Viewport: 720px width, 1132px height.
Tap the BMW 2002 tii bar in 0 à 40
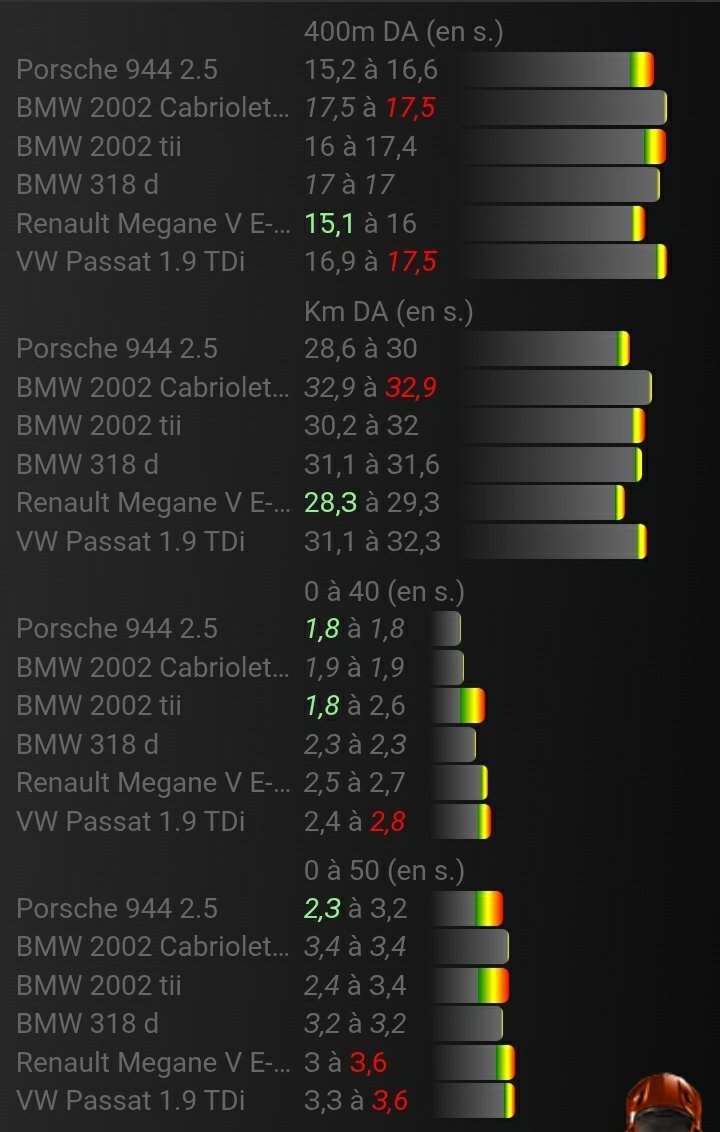[459, 706]
